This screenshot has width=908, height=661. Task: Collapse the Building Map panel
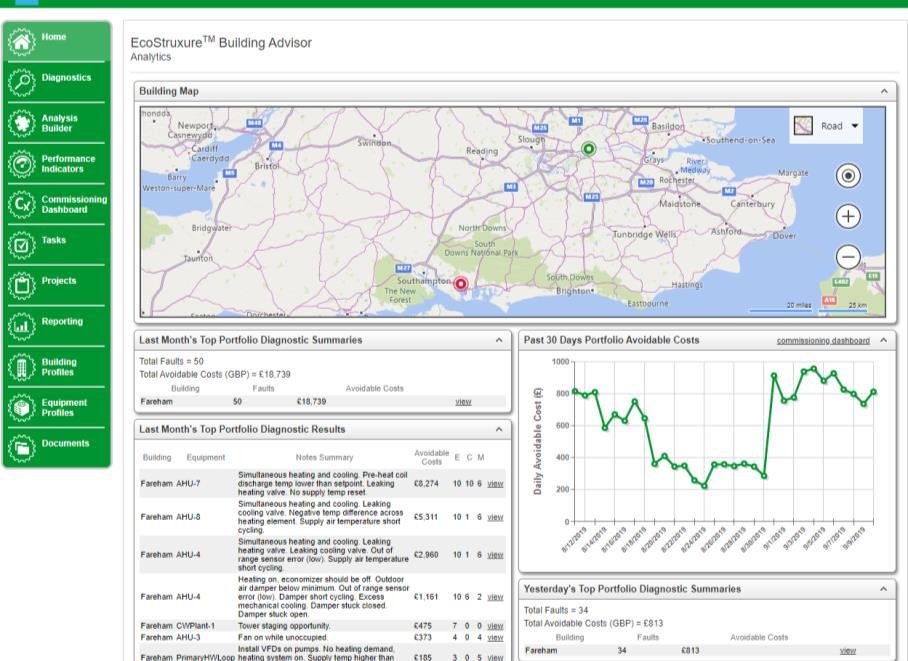884,91
